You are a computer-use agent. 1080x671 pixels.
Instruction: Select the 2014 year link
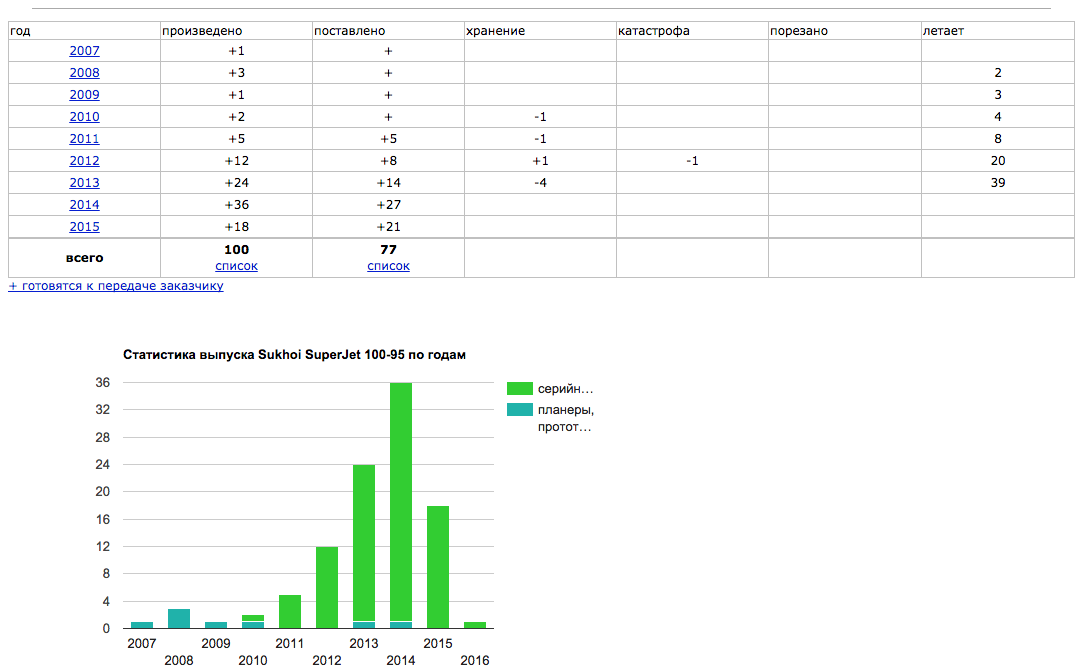click(84, 205)
